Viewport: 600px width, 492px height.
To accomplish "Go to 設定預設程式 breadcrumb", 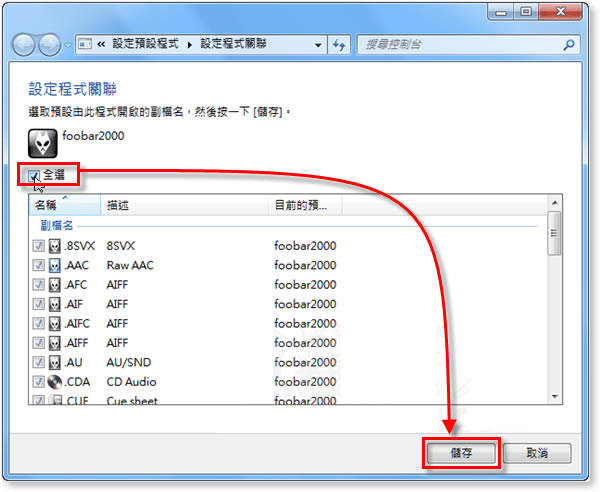I will tap(145, 44).
